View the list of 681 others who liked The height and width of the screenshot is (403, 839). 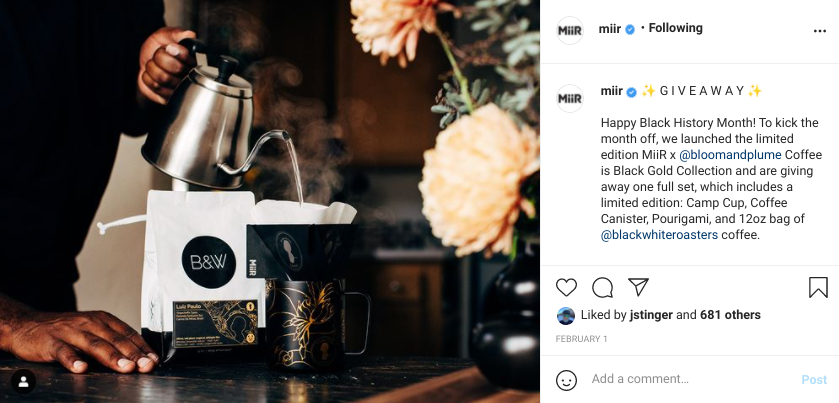click(730, 315)
